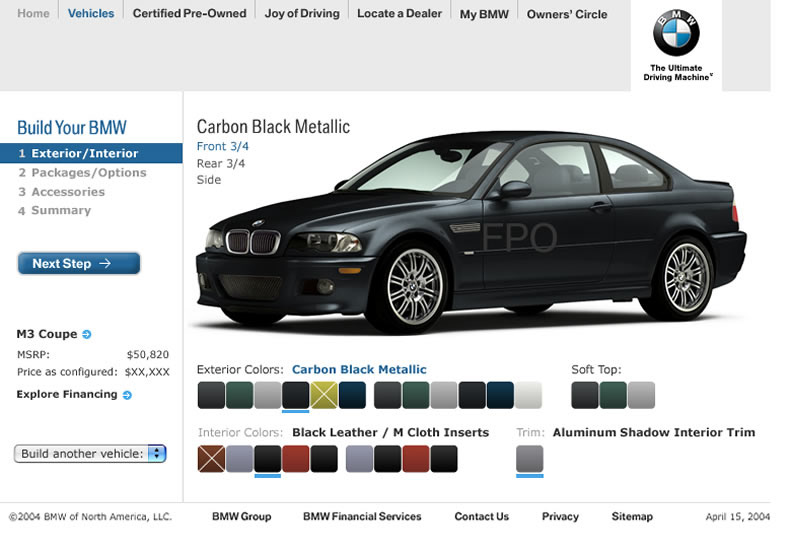Choose green swatch in second exterior group
The height and width of the screenshot is (548, 791).
[x=416, y=395]
